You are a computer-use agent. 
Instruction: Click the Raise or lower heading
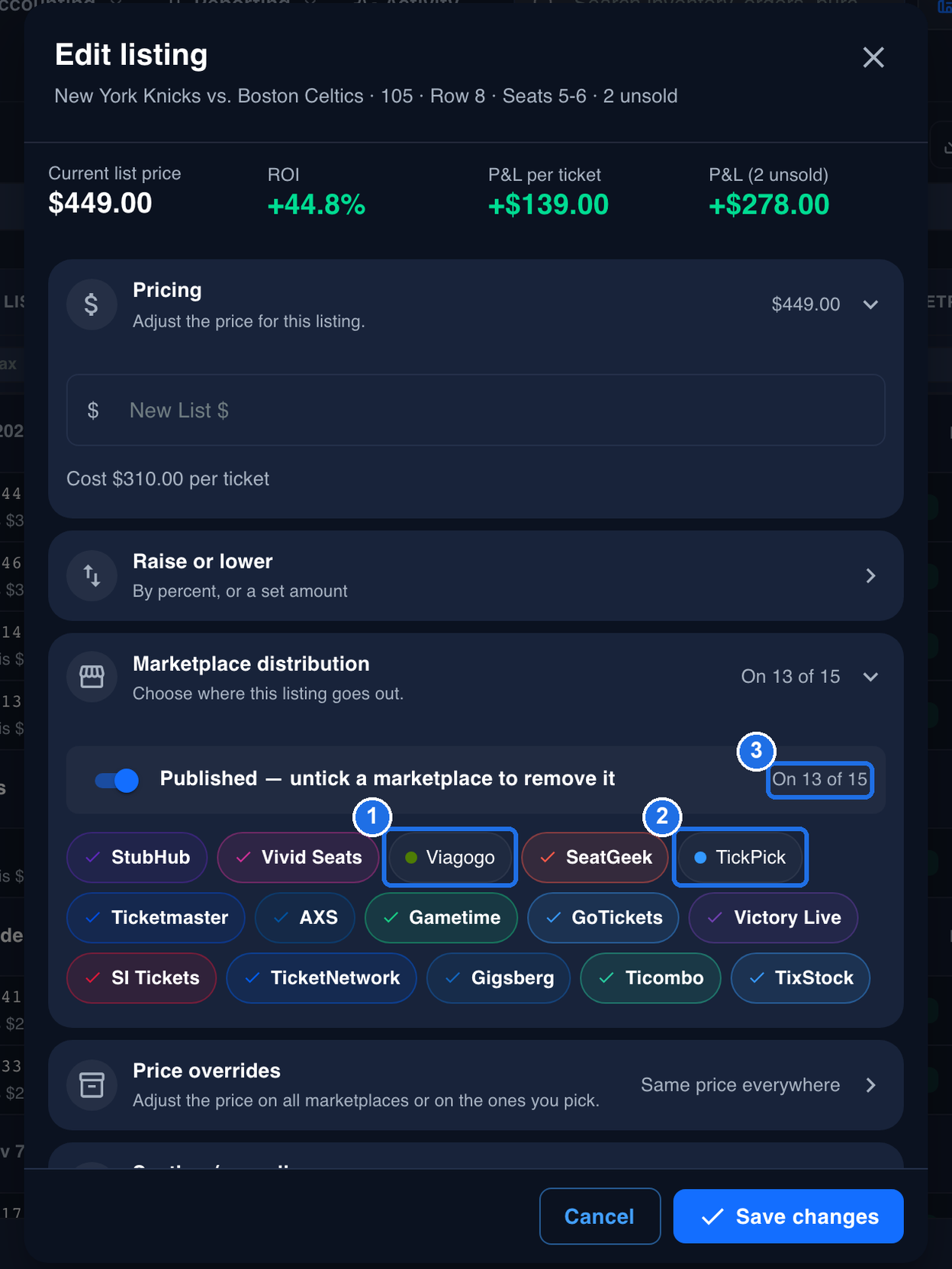(202, 561)
